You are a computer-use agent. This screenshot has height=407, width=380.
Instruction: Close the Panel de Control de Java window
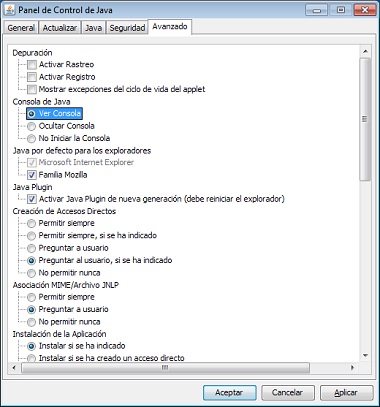click(365, 10)
